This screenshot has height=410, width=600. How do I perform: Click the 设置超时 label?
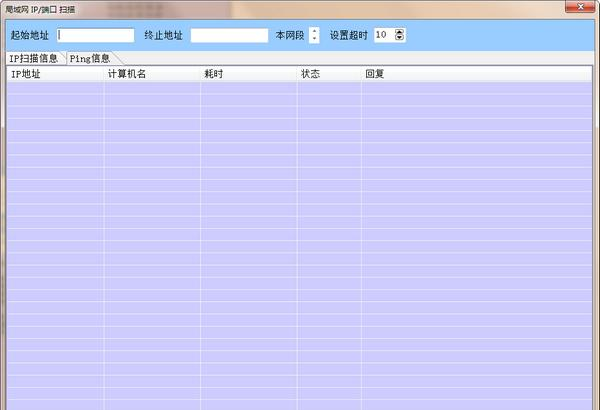[x=349, y=35]
